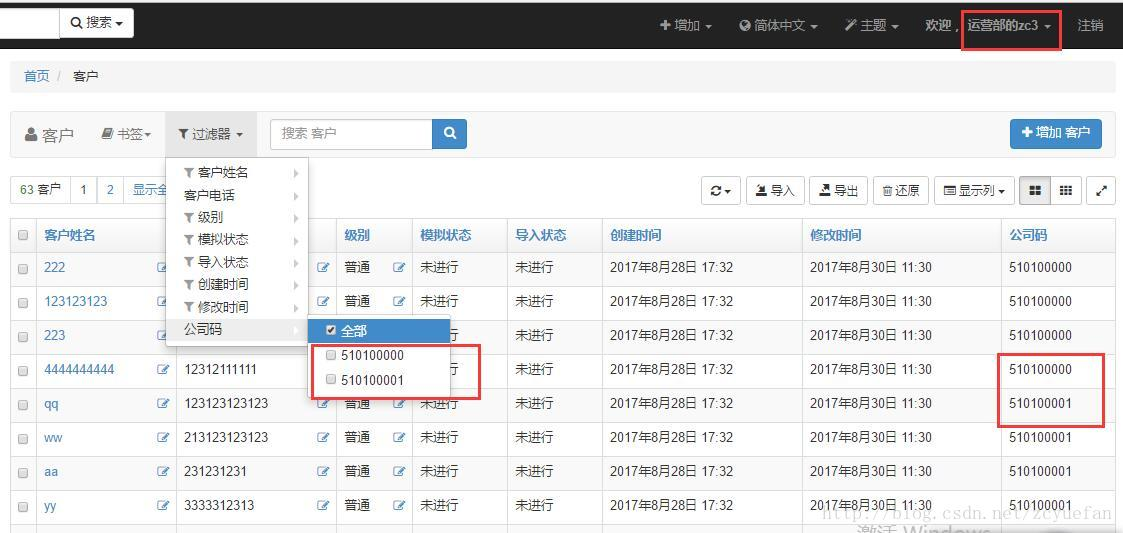Uncheck the 全部 filter option

tap(330, 330)
